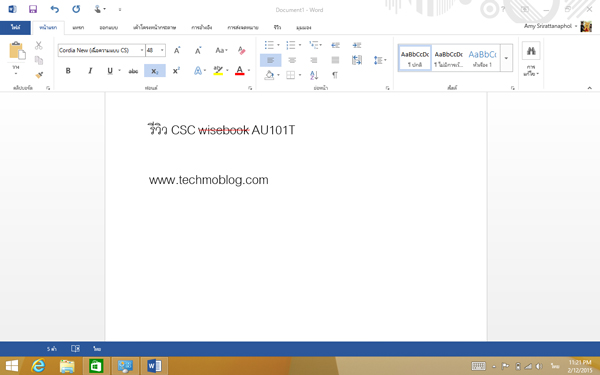
Task: Toggle Italic formatting
Action: point(90,71)
